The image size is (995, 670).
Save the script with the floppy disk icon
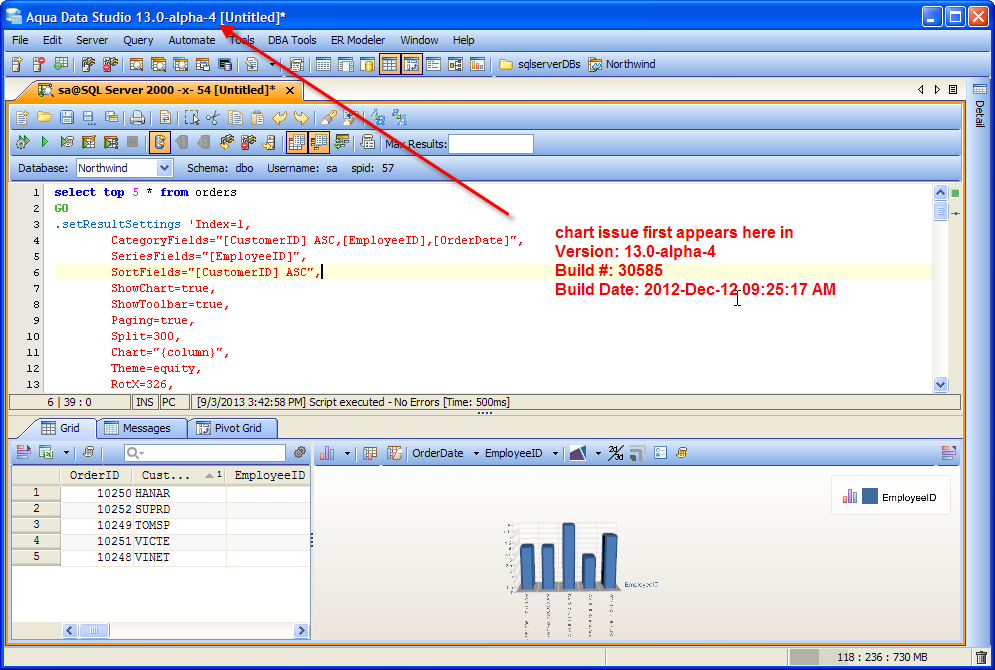pos(67,117)
